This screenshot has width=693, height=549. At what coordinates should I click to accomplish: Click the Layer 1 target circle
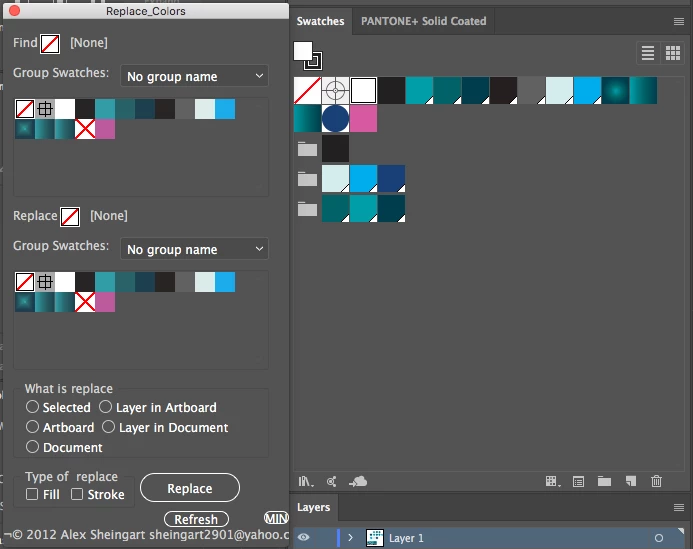point(659,538)
